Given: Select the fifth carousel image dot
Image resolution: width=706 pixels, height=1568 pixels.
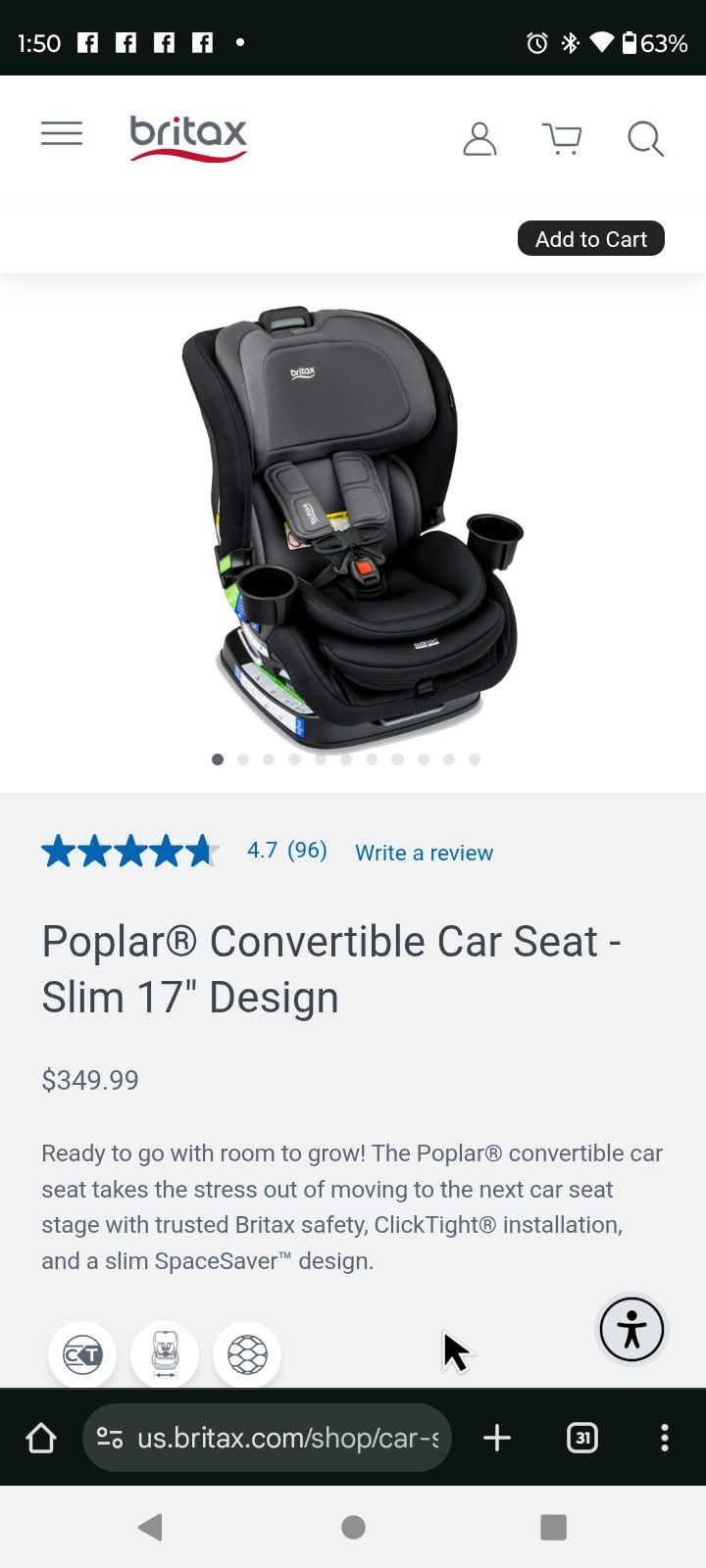Looking at the screenshot, I should pyautogui.click(x=321, y=759).
